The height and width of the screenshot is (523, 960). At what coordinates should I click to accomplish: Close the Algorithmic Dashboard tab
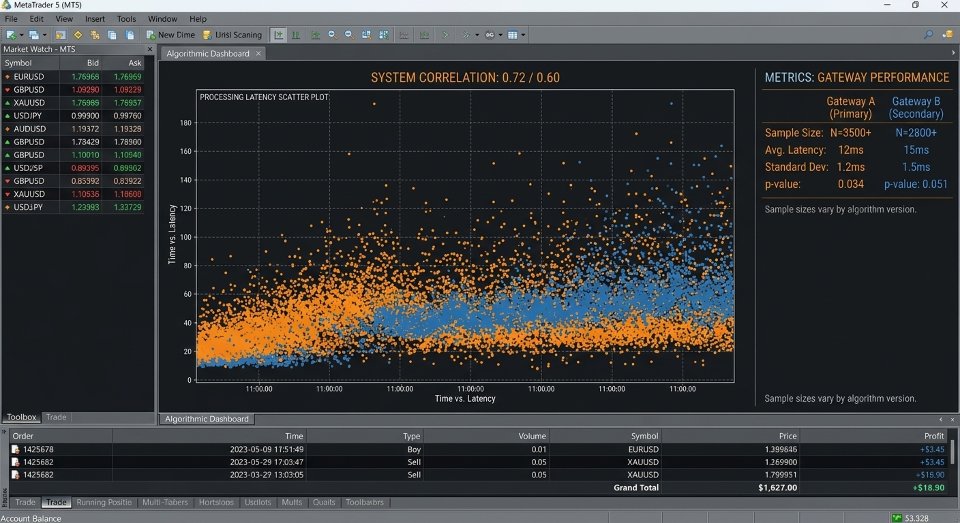point(258,53)
